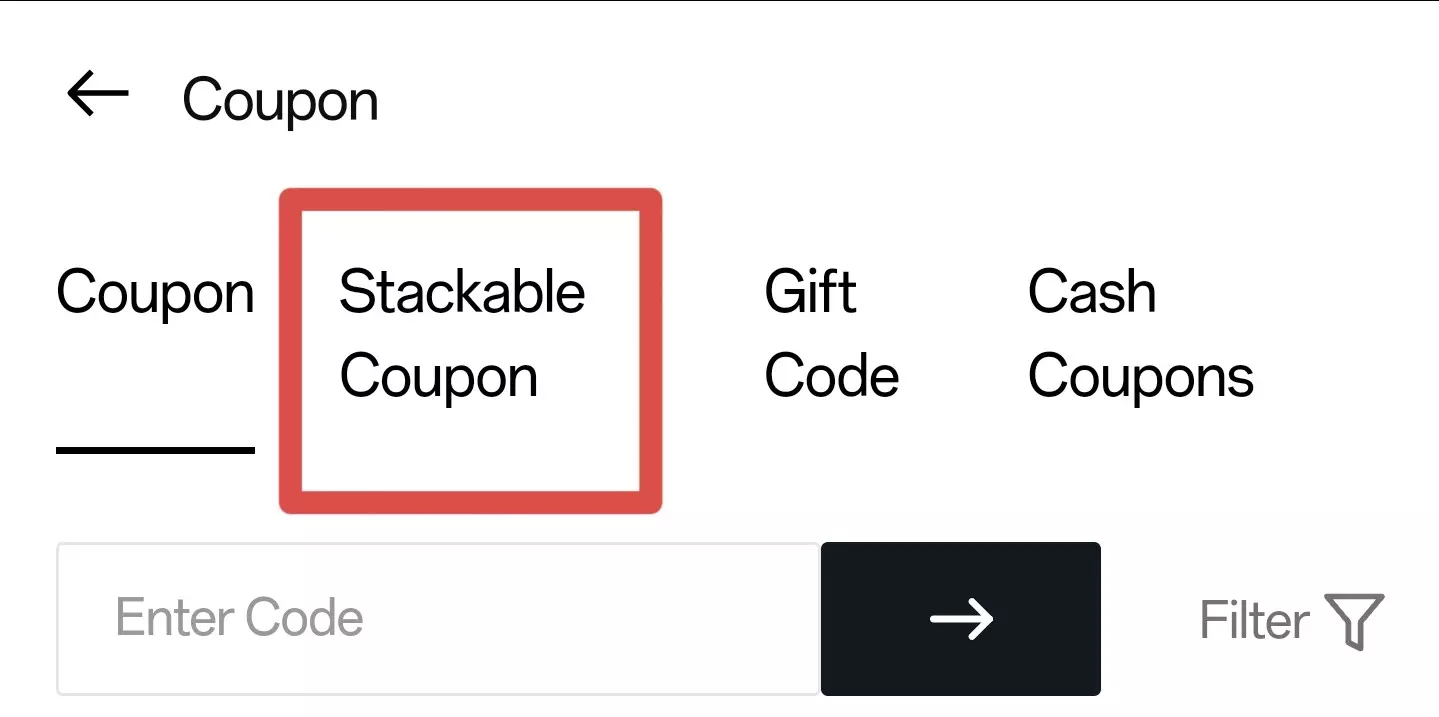Click the funnel filter icon
This screenshot has width=1439, height=717.
tap(1354, 620)
